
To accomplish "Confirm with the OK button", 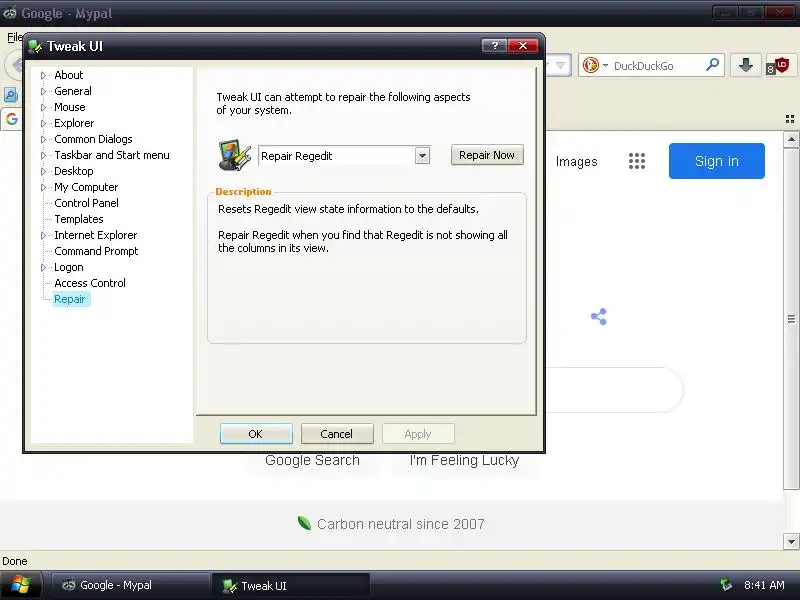I will point(256,434).
